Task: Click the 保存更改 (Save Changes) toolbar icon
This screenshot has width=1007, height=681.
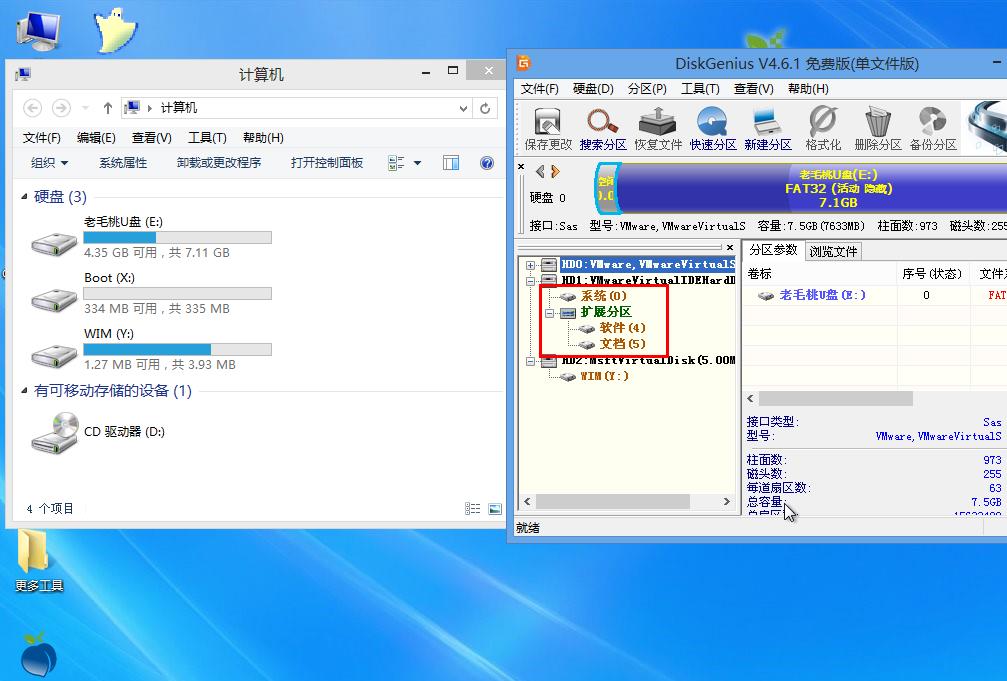Action: click(547, 128)
